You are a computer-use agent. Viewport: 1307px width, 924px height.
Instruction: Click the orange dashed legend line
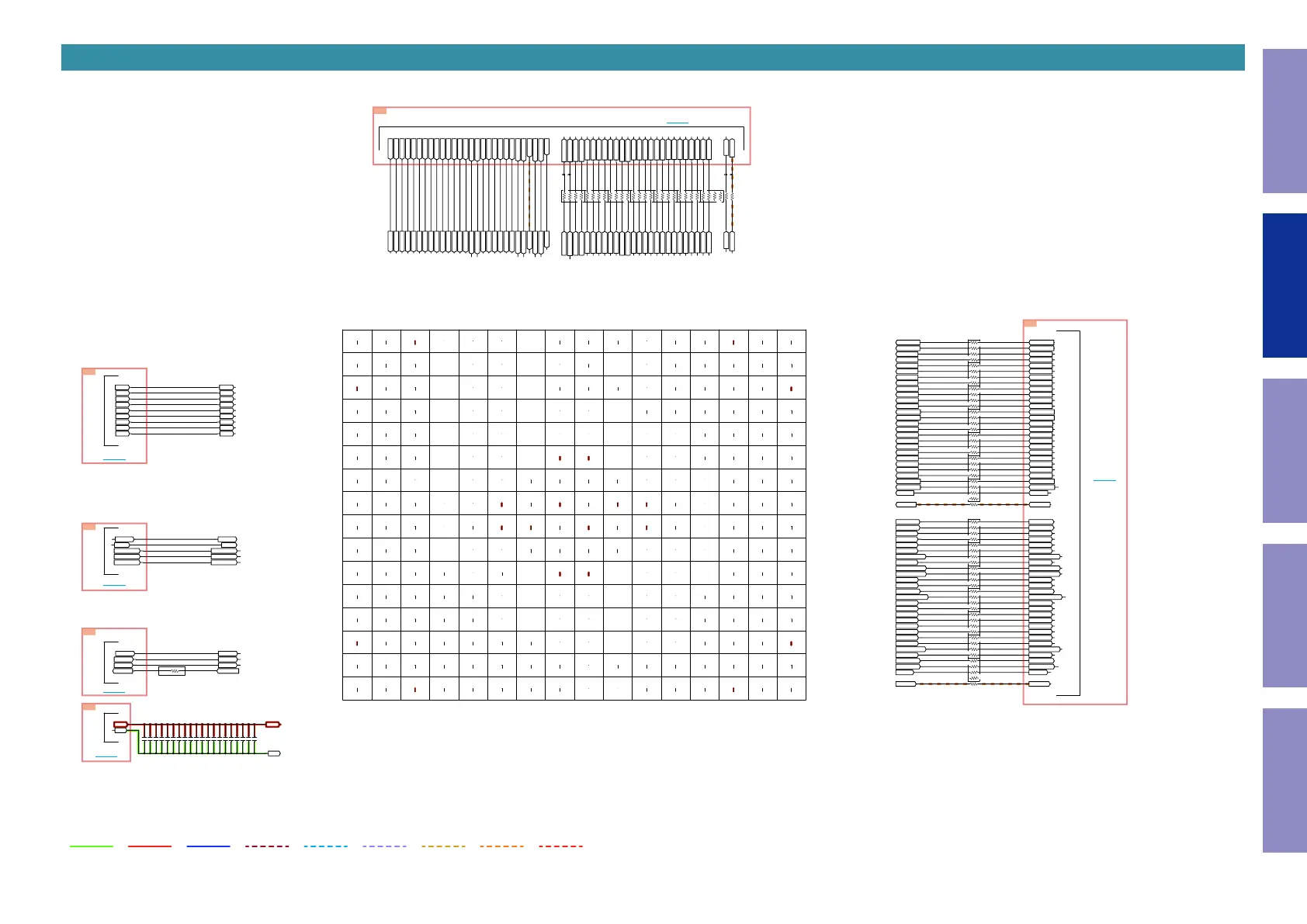pyautogui.click(x=501, y=846)
